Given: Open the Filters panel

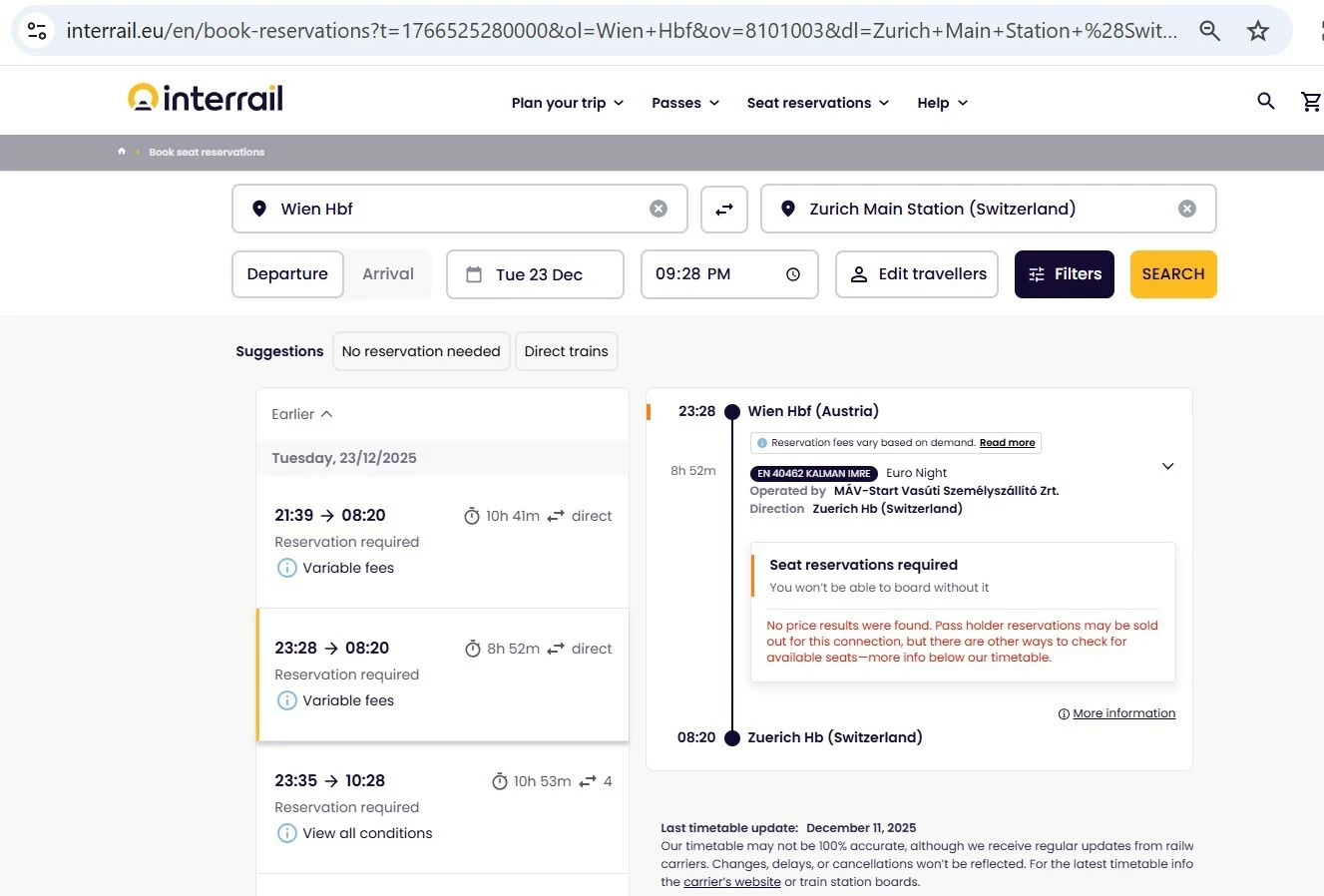Looking at the screenshot, I should (x=1065, y=274).
